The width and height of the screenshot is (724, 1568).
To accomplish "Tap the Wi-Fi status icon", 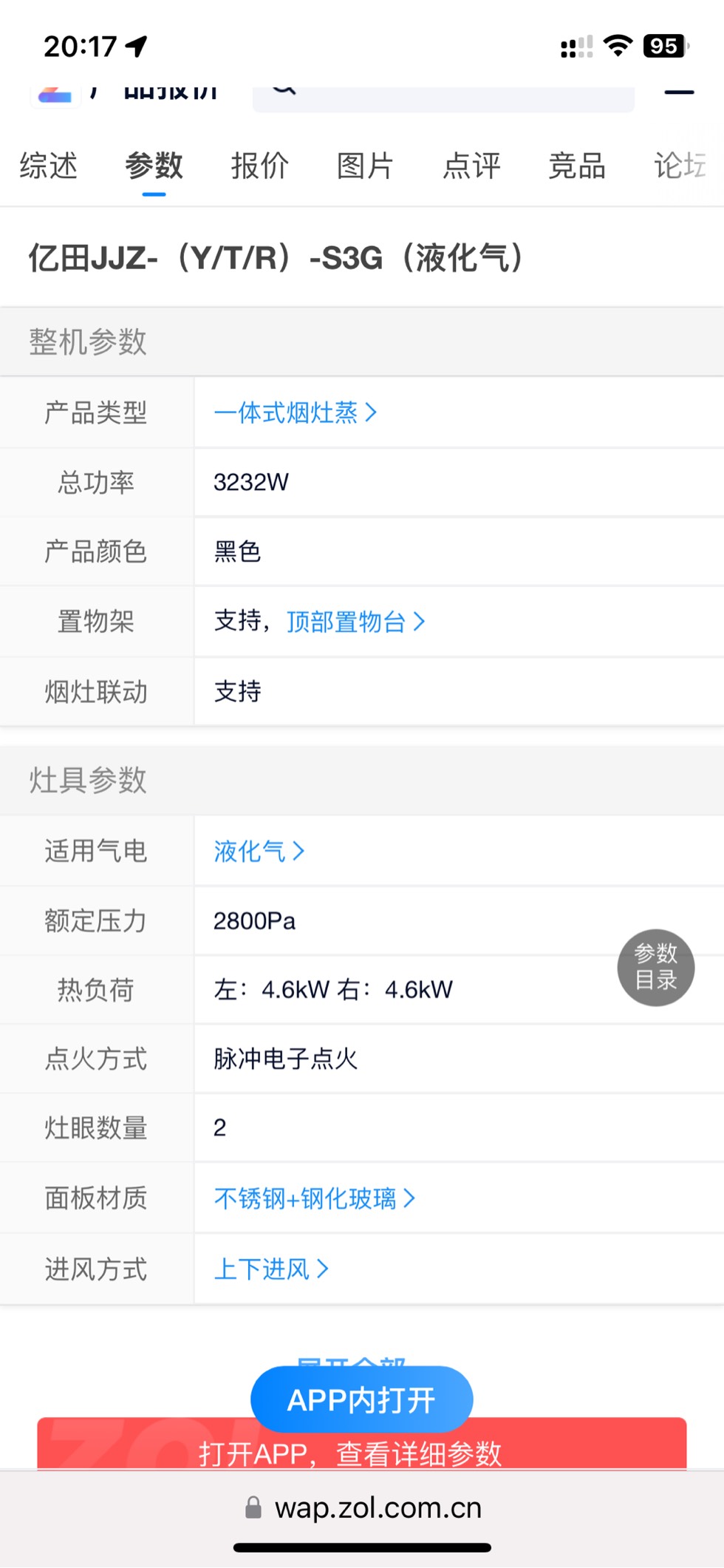I will (618, 46).
